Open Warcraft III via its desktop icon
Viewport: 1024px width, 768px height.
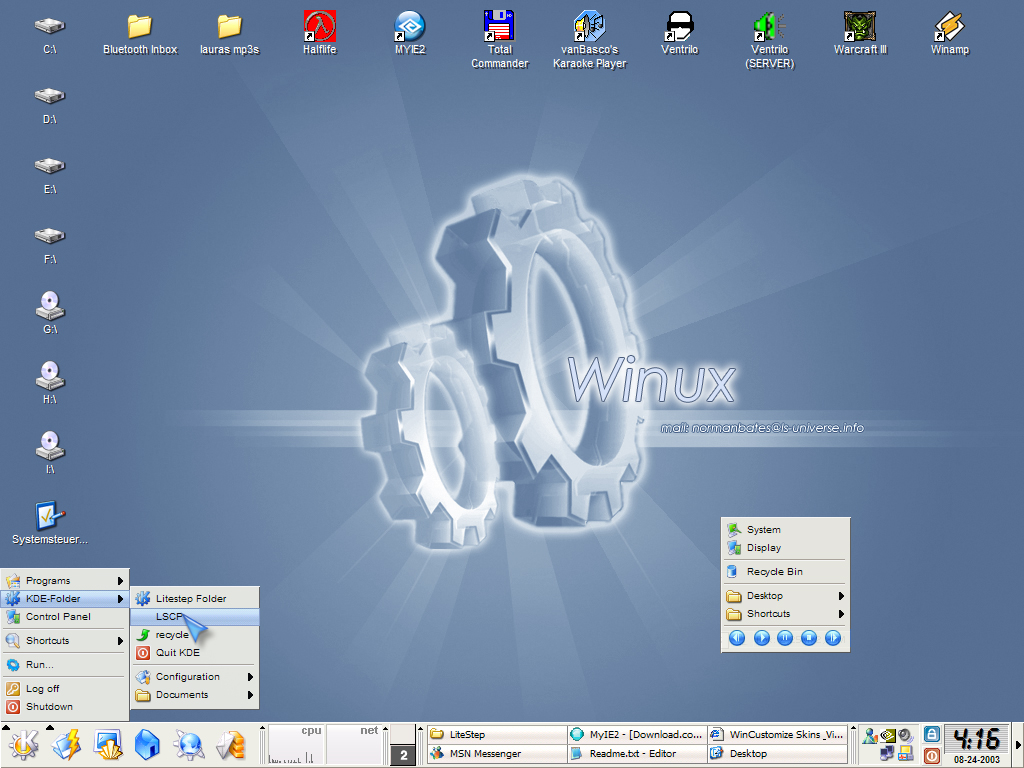pos(859,26)
